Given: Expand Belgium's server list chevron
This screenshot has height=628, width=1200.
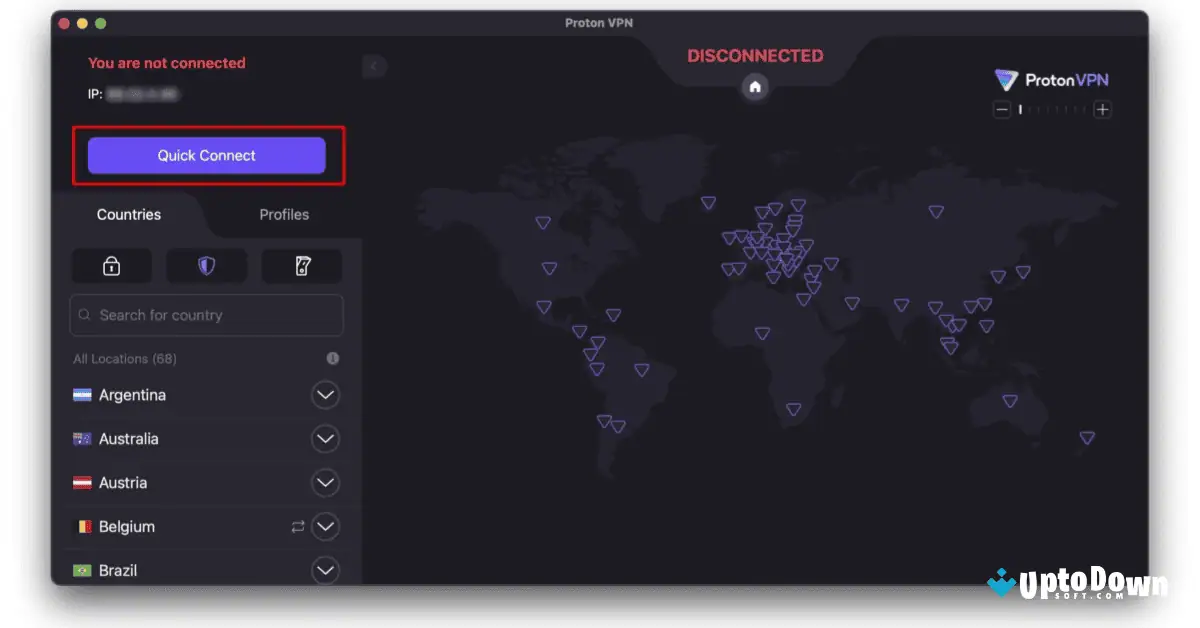Looking at the screenshot, I should click(x=325, y=526).
